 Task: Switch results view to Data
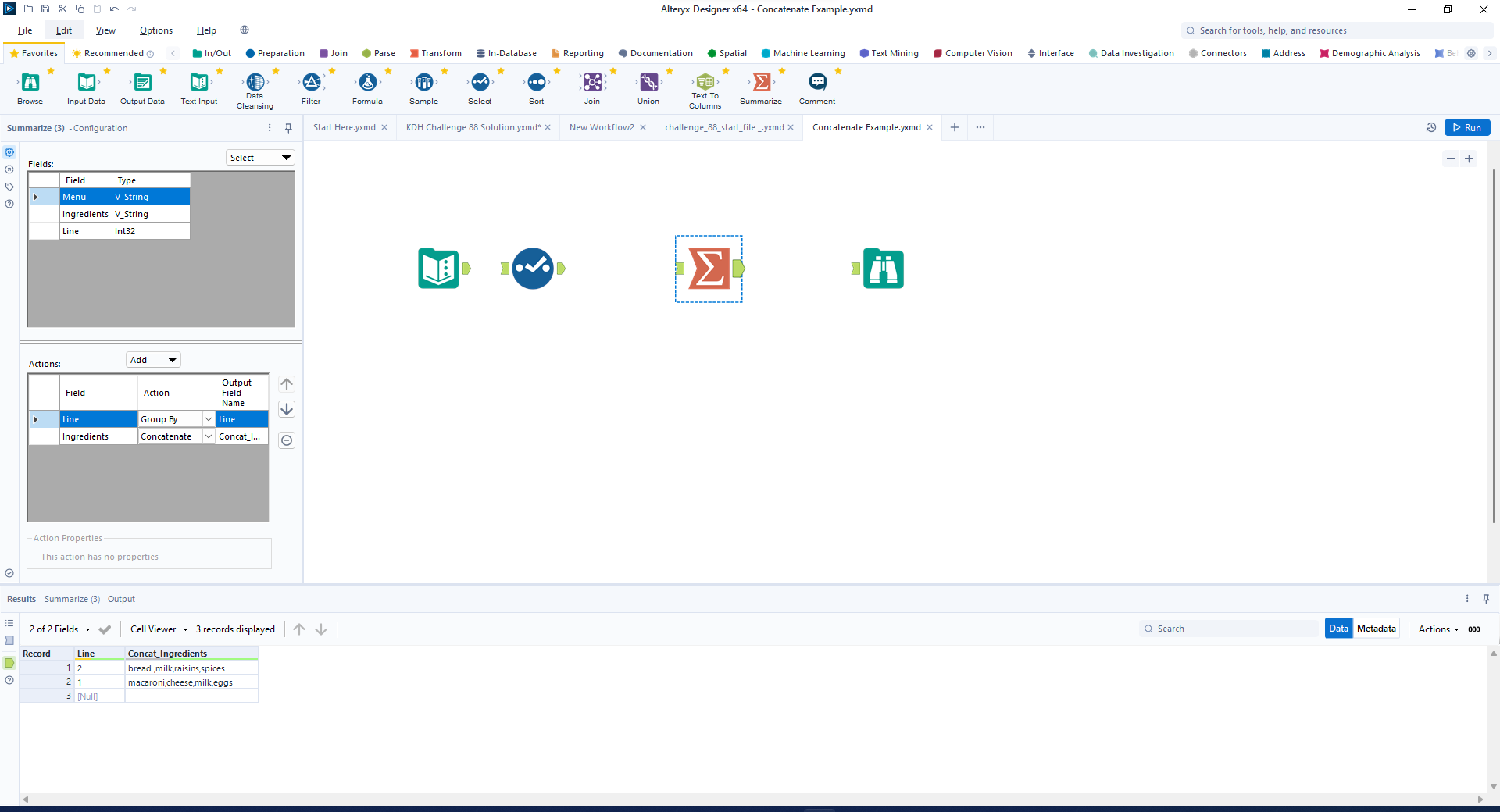point(1339,629)
